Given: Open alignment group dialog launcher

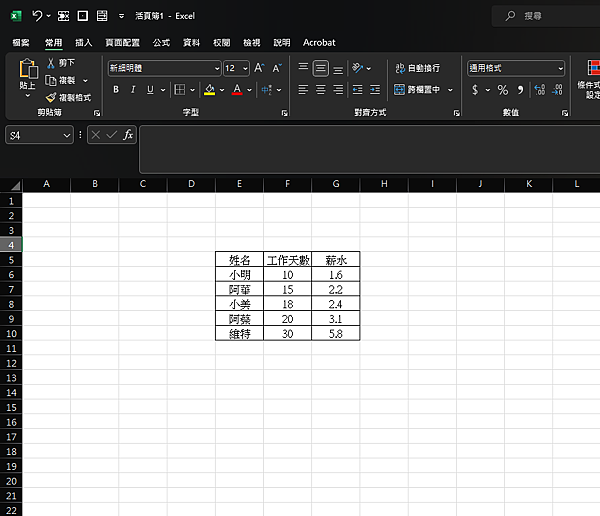Looking at the screenshot, I should tap(457, 113).
